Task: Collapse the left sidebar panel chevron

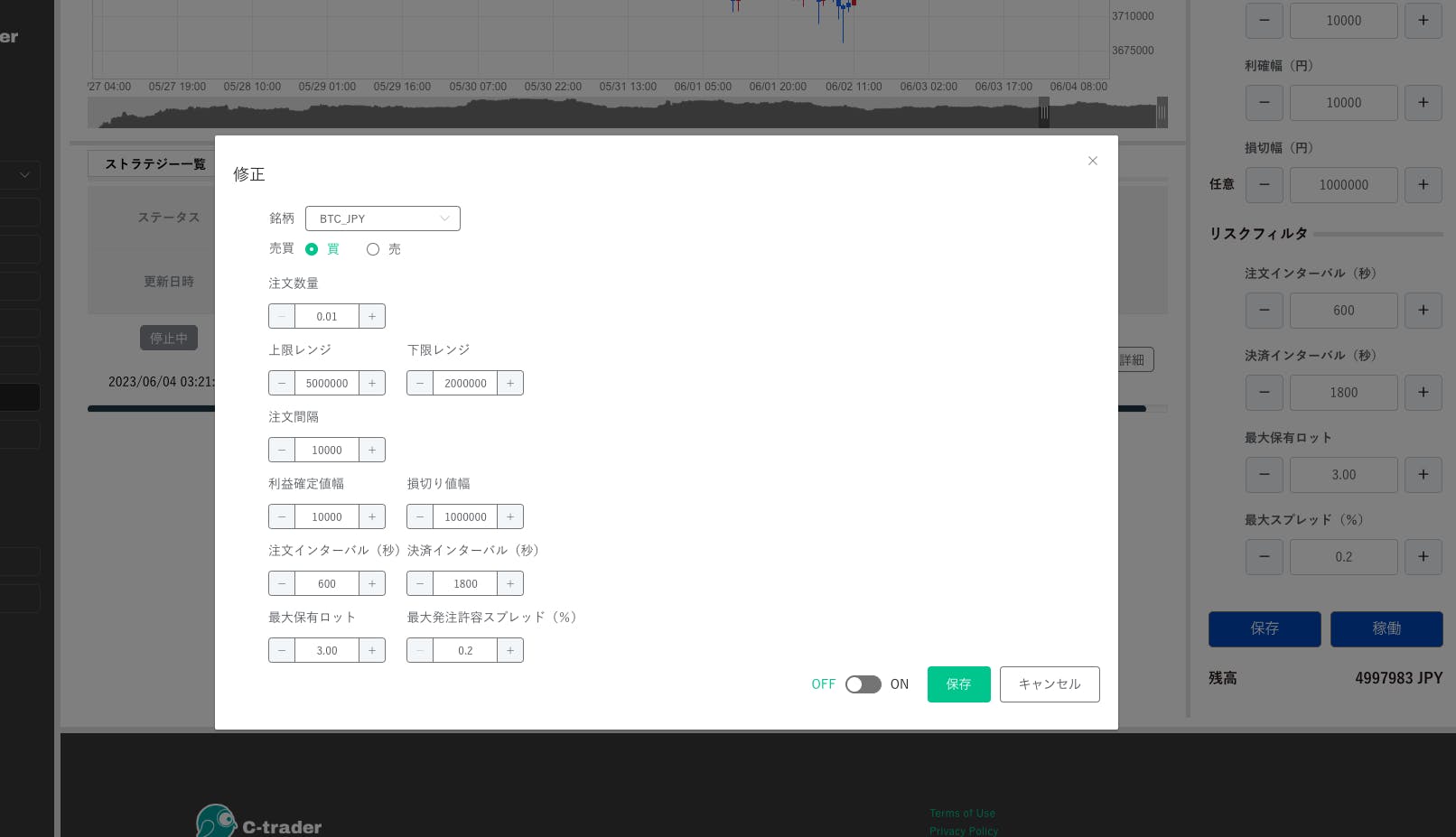Action: [24, 175]
